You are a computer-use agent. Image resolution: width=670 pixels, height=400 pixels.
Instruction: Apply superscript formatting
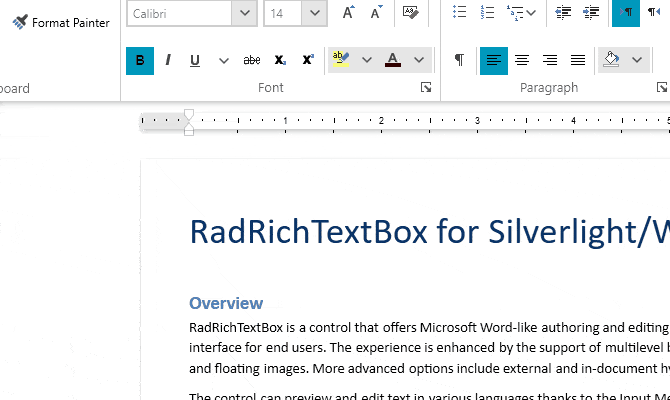(x=308, y=60)
